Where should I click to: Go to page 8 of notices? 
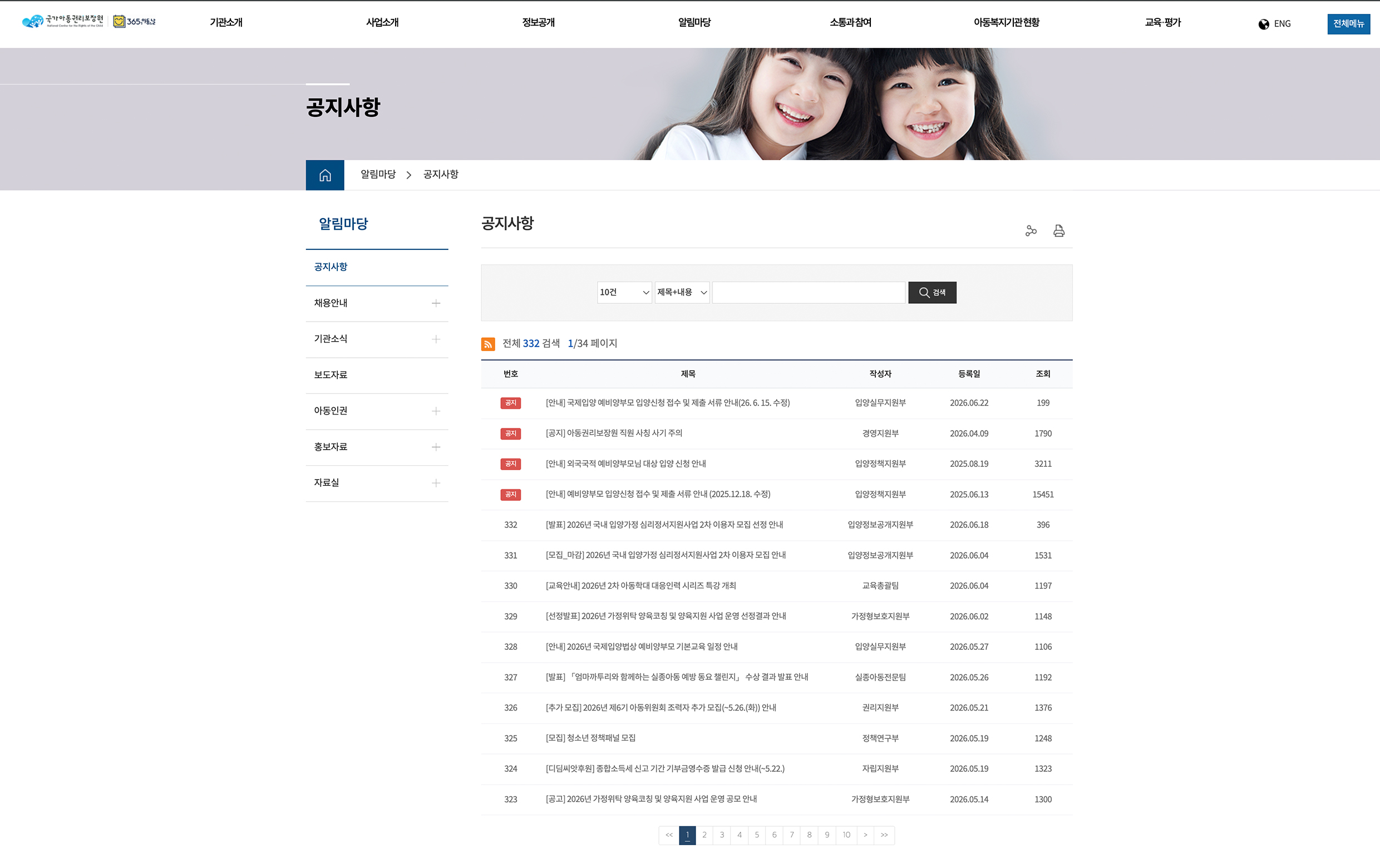(x=809, y=835)
